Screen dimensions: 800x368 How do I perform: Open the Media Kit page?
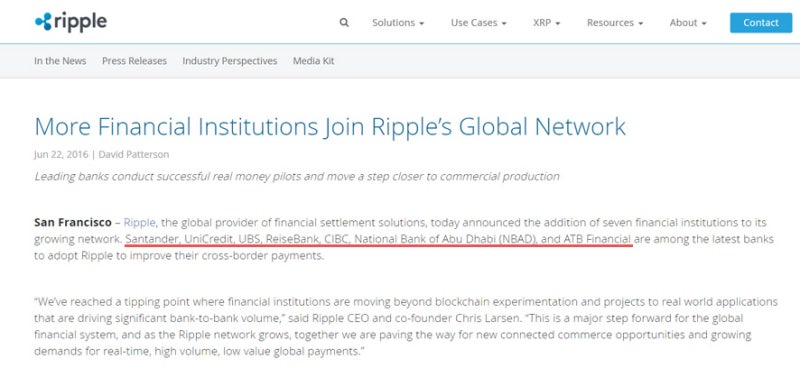tap(313, 61)
